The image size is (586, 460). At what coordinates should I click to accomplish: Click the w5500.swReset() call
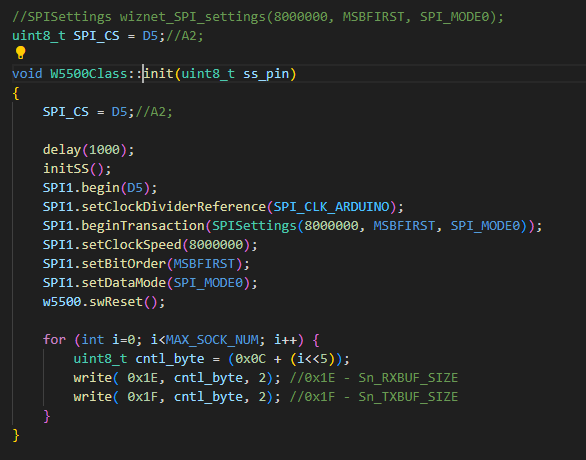click(104, 302)
